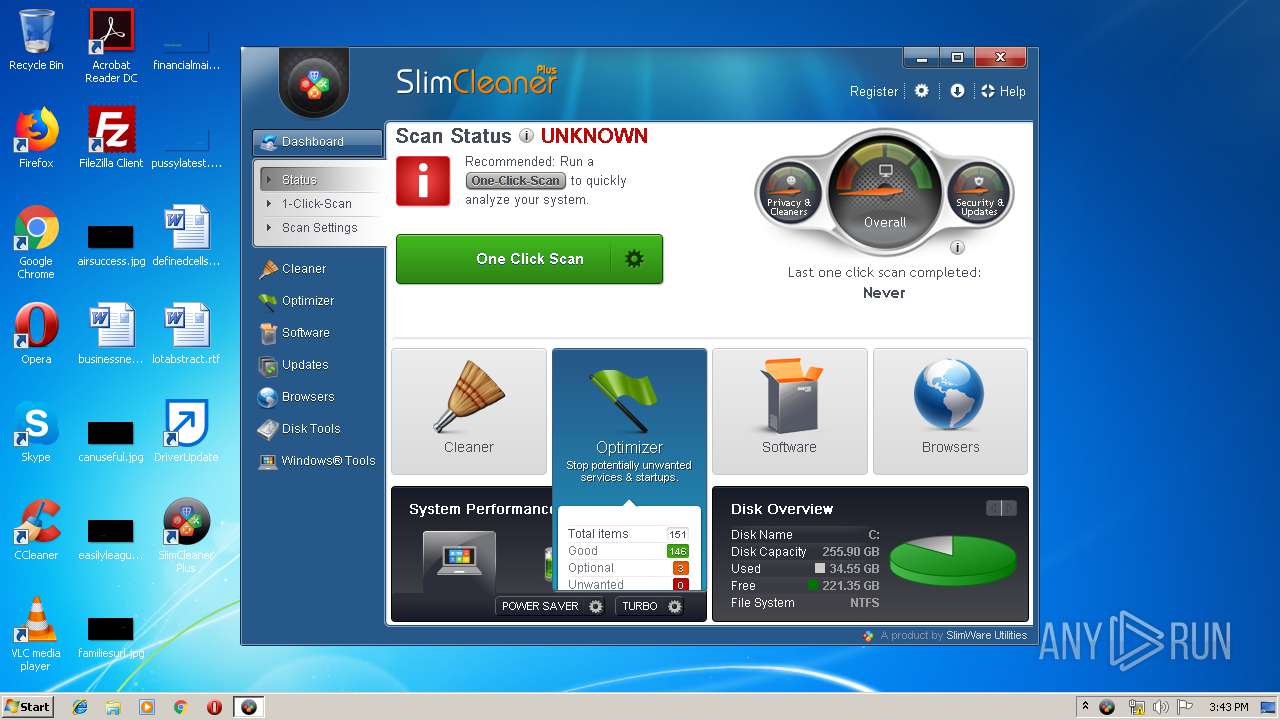Open the Software sidebar section

click(305, 333)
